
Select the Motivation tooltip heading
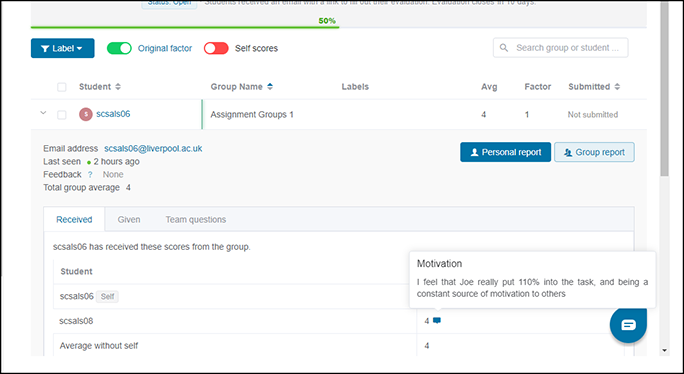pos(439,264)
